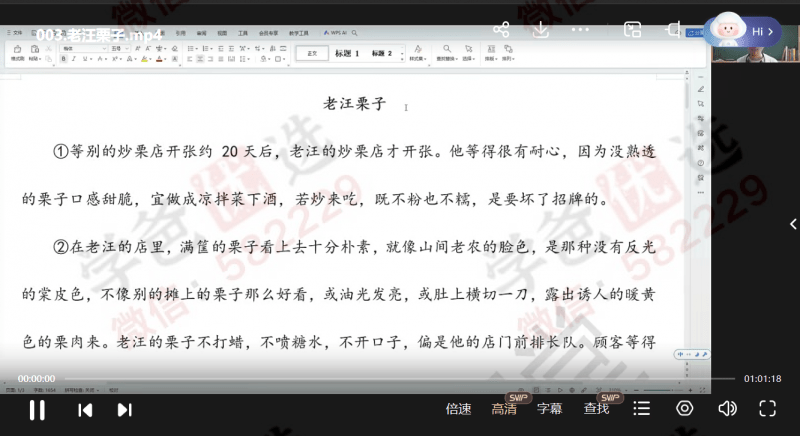Viewport: 800px width, 436px height.
Task: Open the 工具 ribbon tab
Action: click(243, 33)
